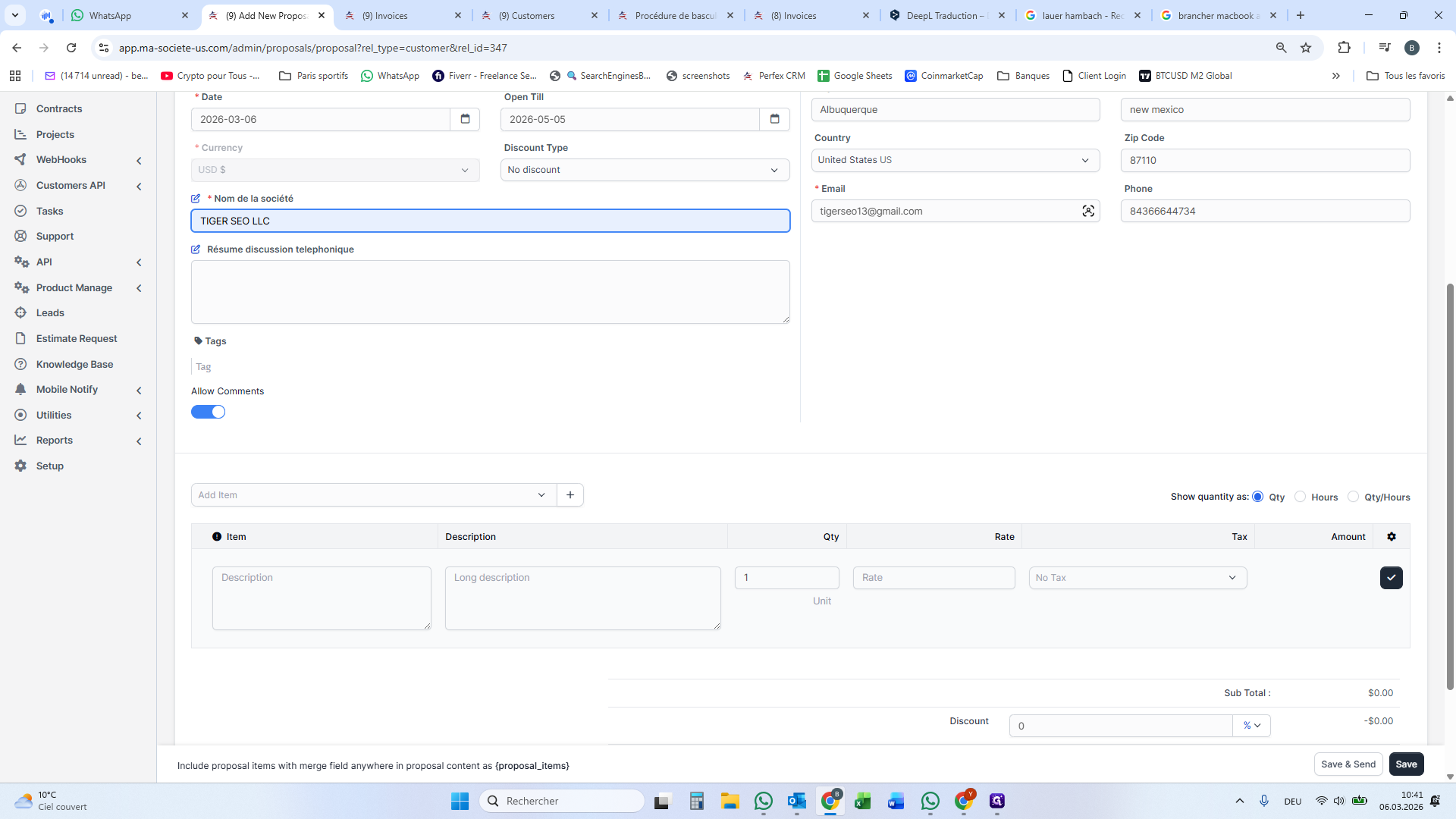This screenshot has width=1456, height=819.
Task: Click contact icon inside Email field
Action: click(x=1088, y=212)
